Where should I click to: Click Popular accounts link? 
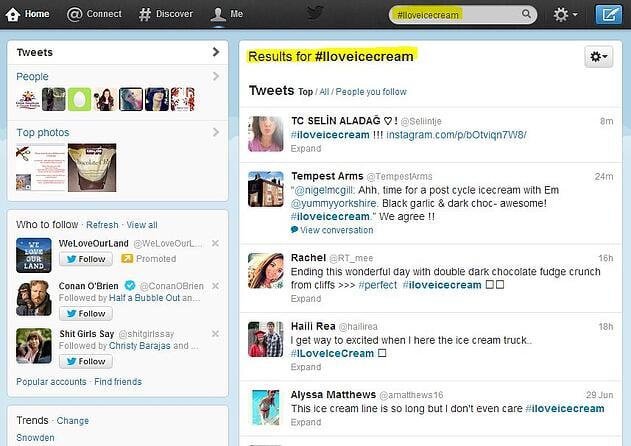coord(51,382)
